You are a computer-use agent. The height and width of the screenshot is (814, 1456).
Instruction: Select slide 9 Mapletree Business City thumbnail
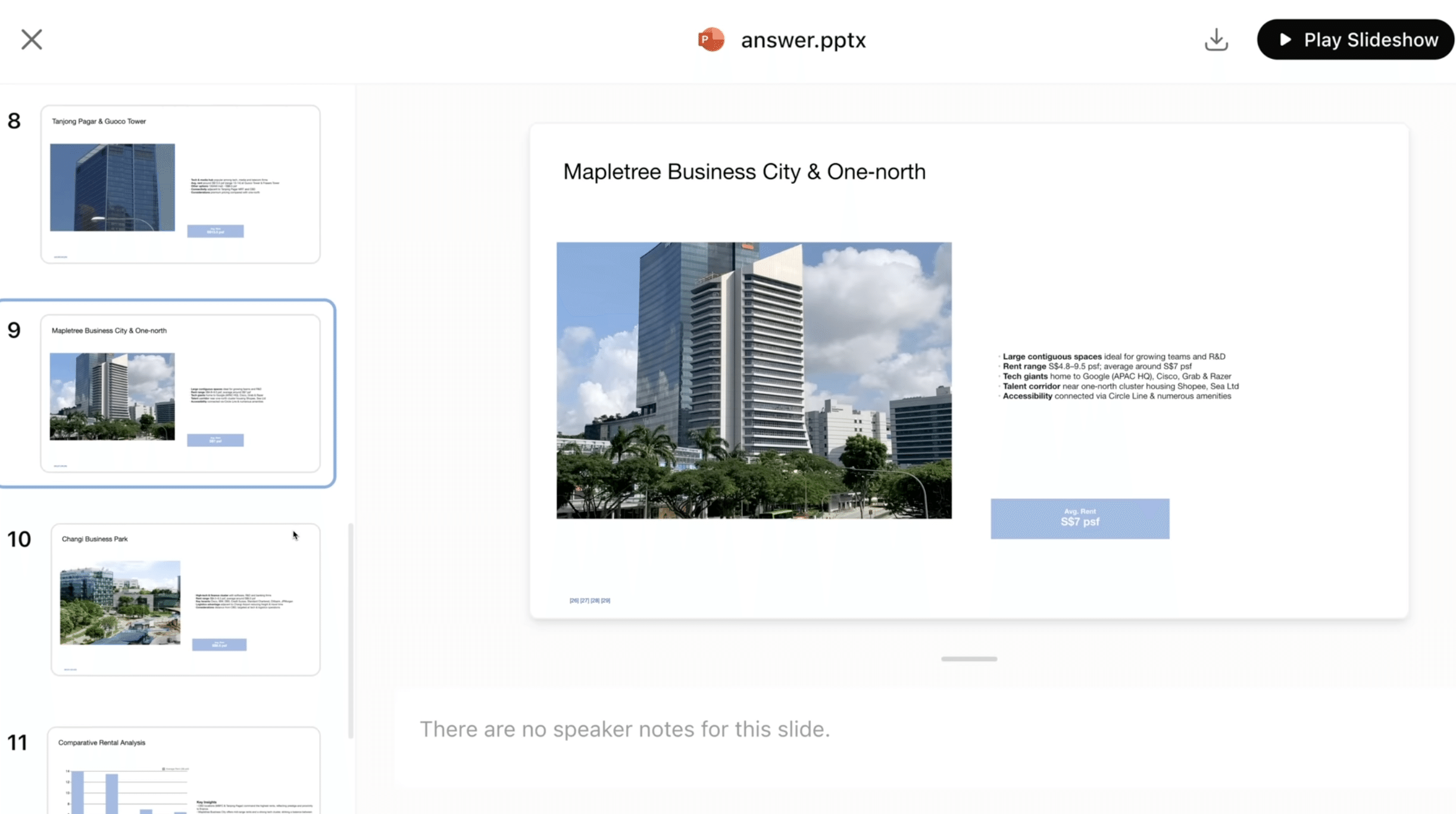click(180, 393)
